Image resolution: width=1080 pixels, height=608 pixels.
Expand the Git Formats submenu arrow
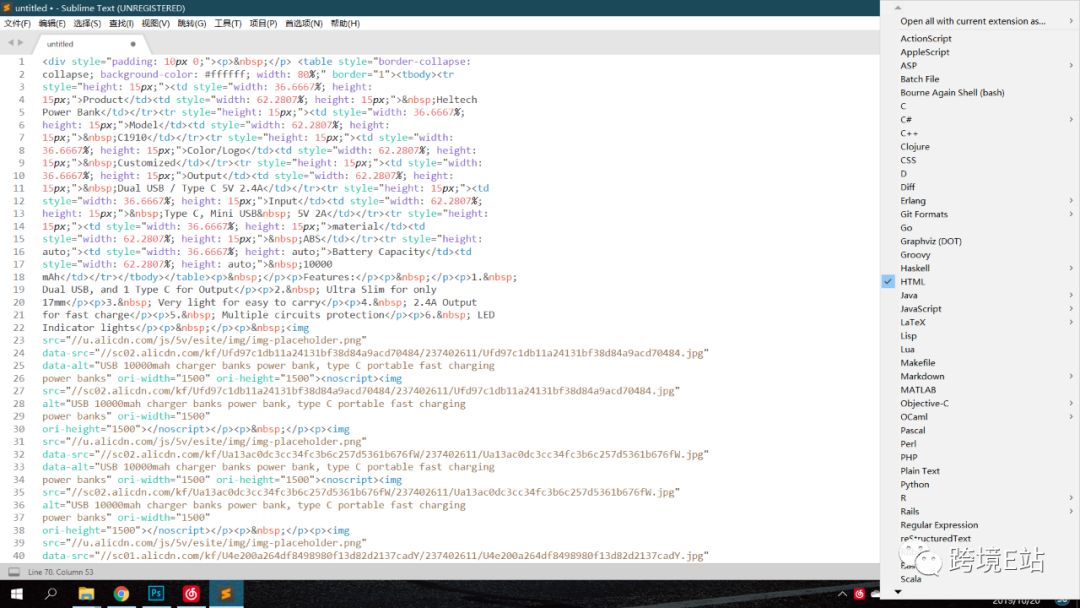pyautogui.click(x=1071, y=214)
